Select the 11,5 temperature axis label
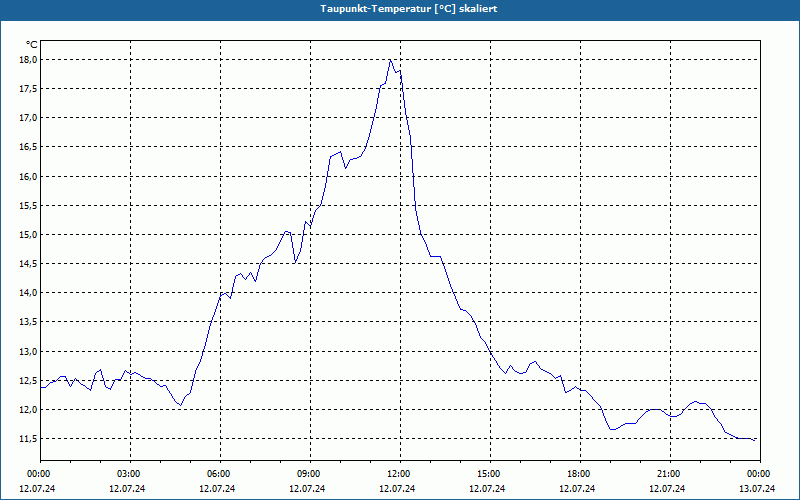The image size is (800, 500). pos(29,439)
